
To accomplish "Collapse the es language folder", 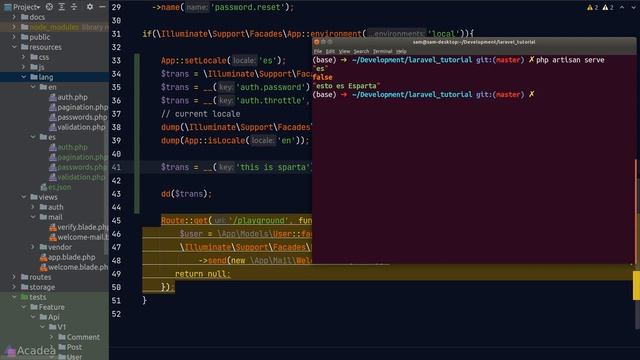I will [x=33, y=137].
